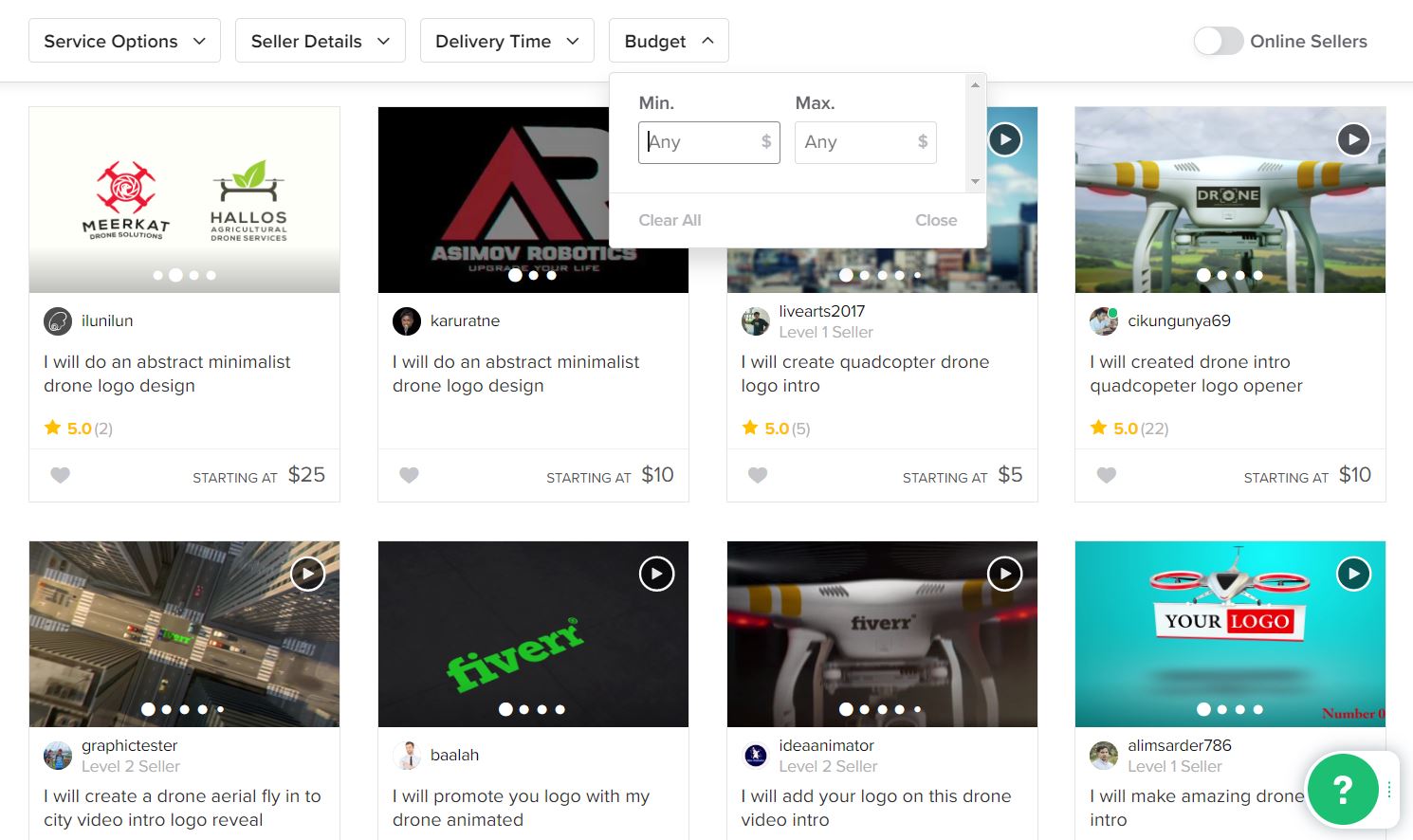
Task: Play video on livearts2017 quadcopter gig
Action: point(1004,139)
